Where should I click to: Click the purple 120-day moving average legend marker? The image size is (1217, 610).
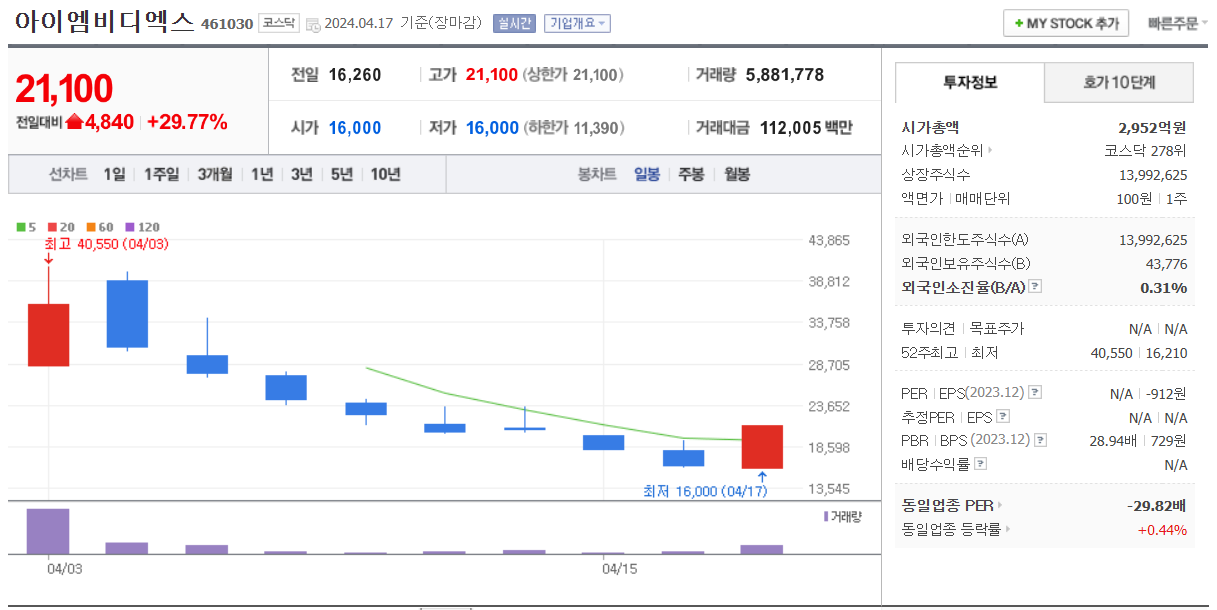coord(130,228)
